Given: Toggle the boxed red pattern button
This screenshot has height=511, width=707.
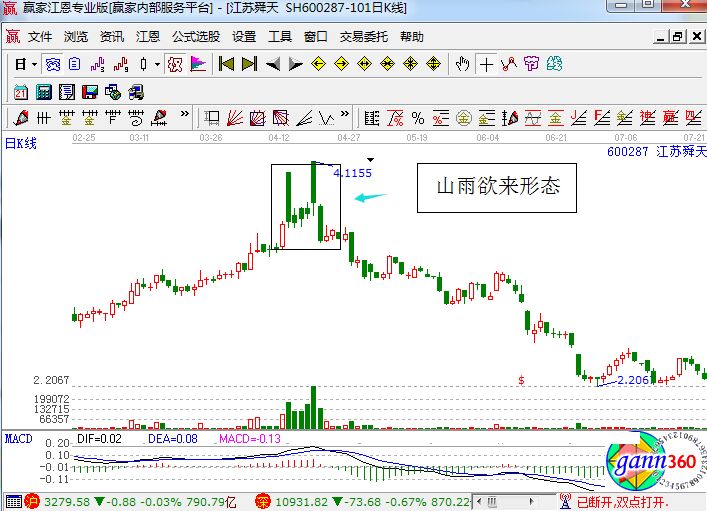Looking at the screenshot, I should click(175, 65).
